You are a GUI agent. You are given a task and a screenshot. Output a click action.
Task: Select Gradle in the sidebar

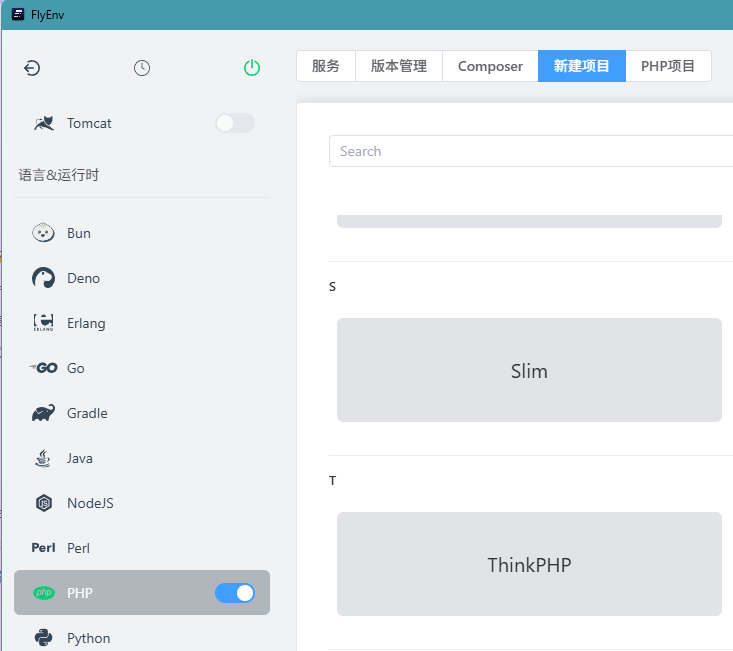click(87, 413)
